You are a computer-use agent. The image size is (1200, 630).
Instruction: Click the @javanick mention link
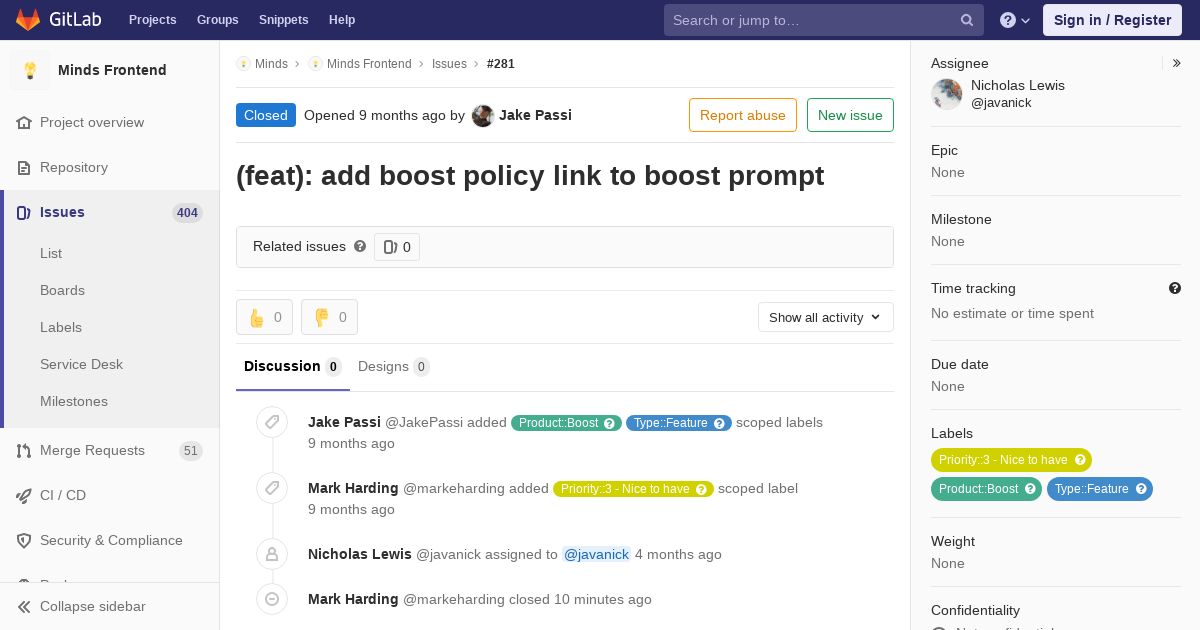coord(596,554)
